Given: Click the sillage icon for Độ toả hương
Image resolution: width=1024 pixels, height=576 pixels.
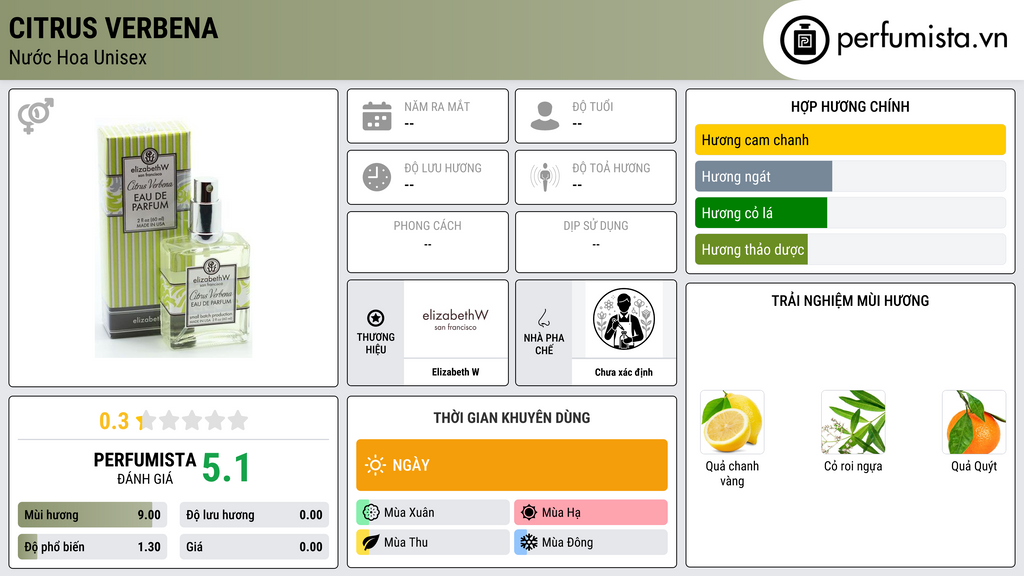Looking at the screenshot, I should pos(545,177).
